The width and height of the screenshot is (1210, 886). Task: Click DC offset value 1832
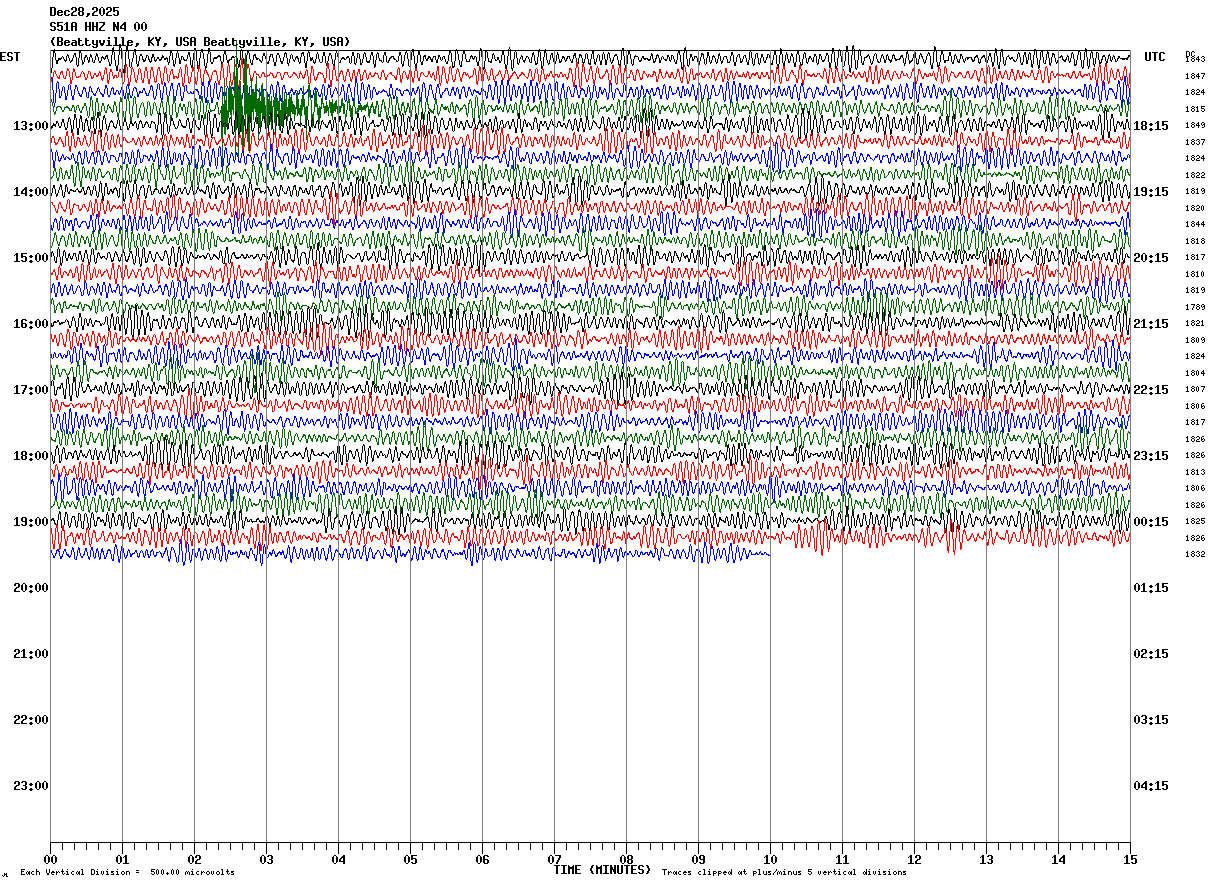click(1195, 554)
